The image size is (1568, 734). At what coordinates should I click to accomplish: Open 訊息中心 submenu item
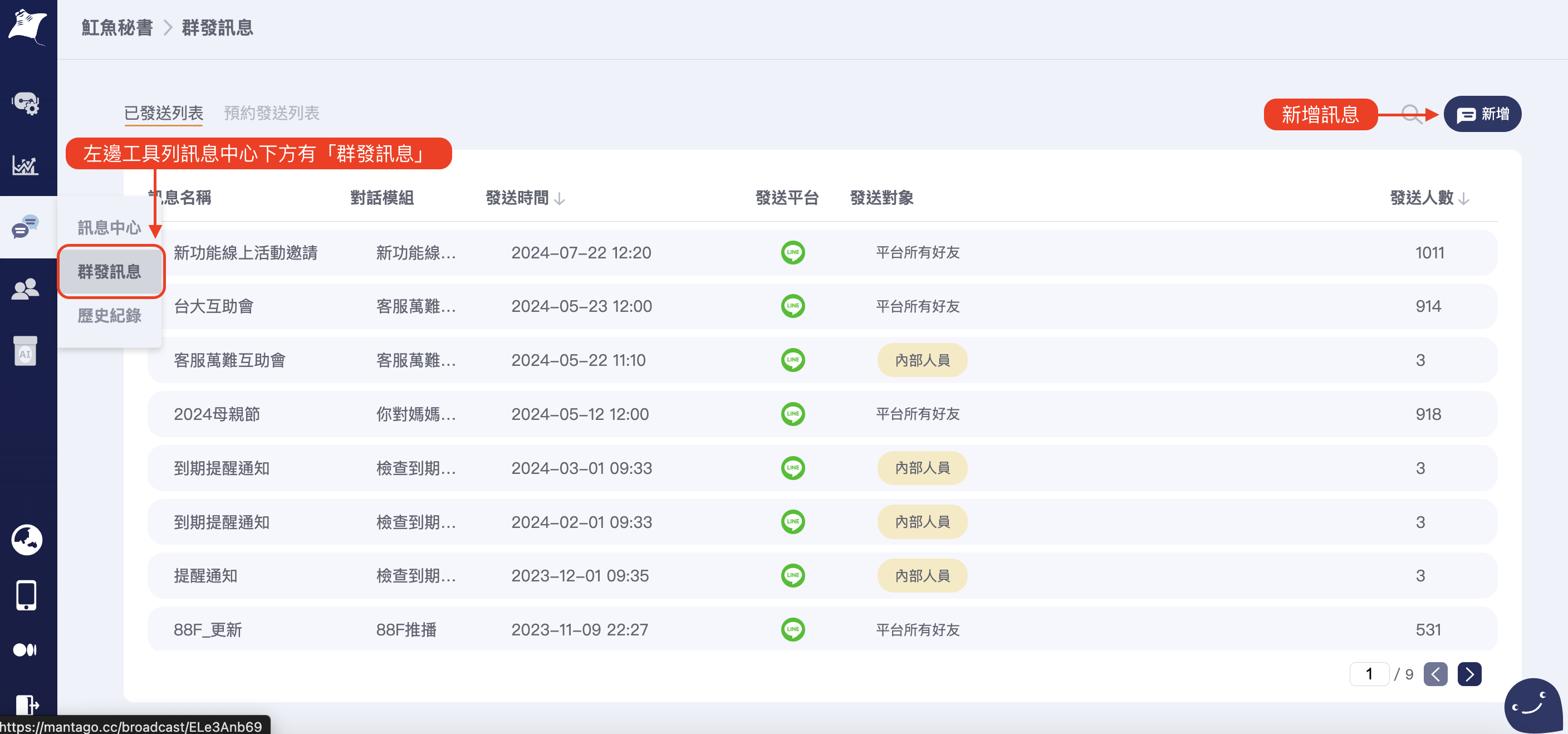[x=110, y=228]
